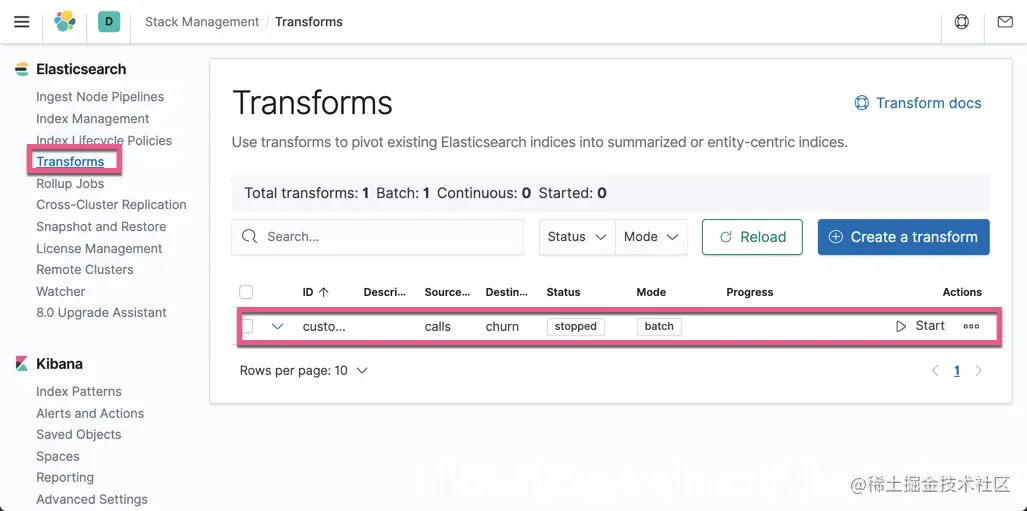Viewport: 1027px width, 511px height.
Task: Click the Reload button
Action: click(752, 237)
